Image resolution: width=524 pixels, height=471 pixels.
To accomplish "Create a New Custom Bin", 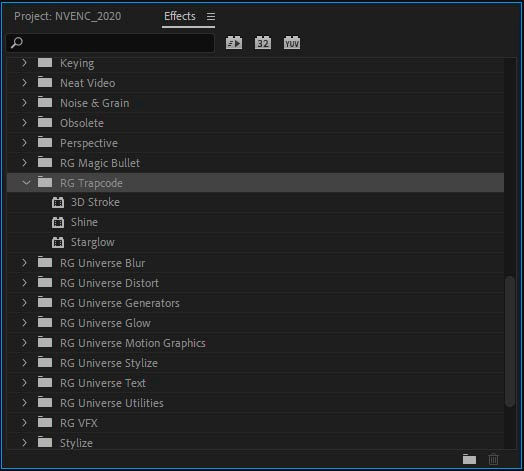I will tap(469, 459).
